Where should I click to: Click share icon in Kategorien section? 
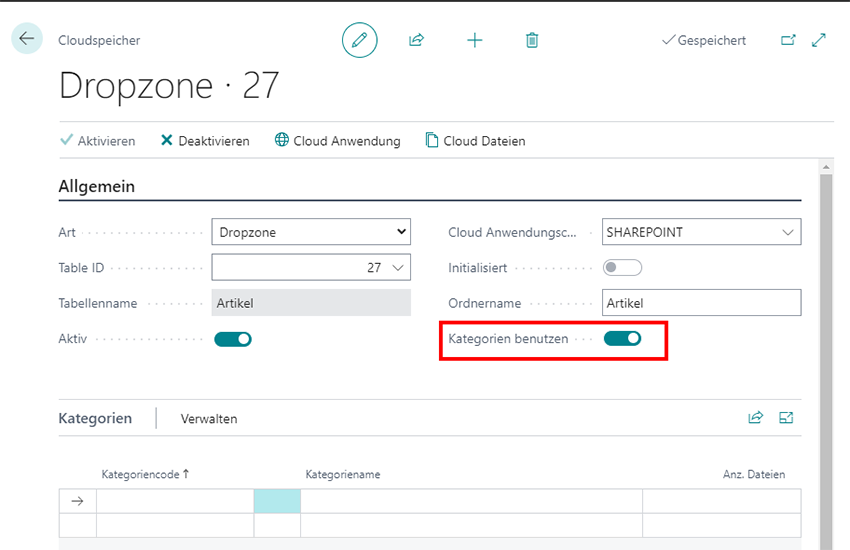(755, 418)
